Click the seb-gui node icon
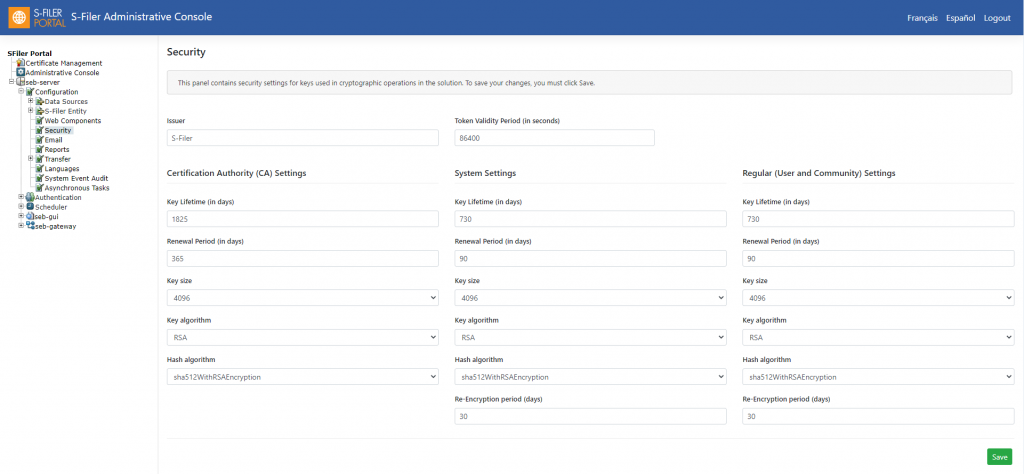 (30, 216)
